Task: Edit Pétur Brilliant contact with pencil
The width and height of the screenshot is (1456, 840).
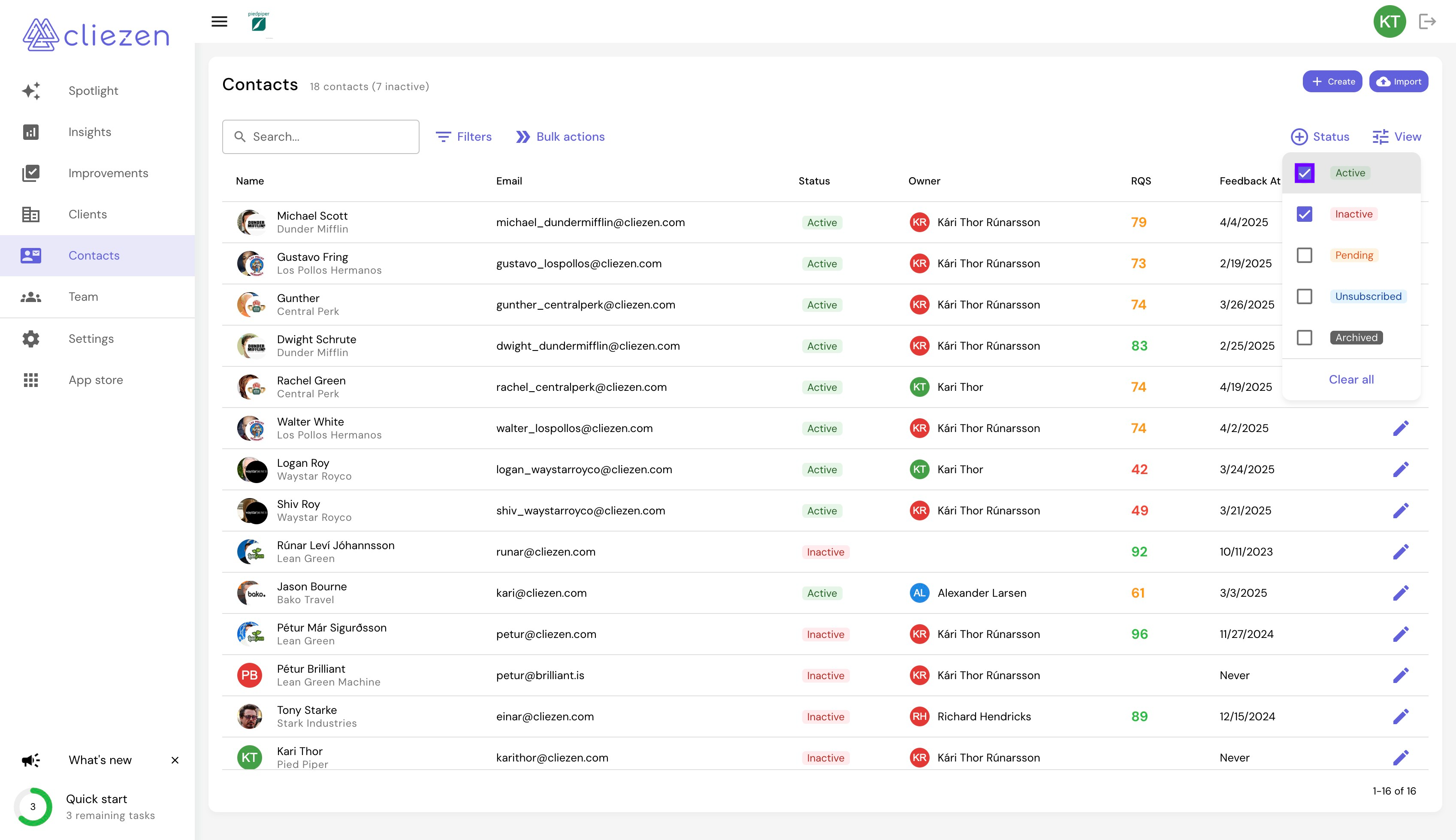Action: coord(1401,676)
